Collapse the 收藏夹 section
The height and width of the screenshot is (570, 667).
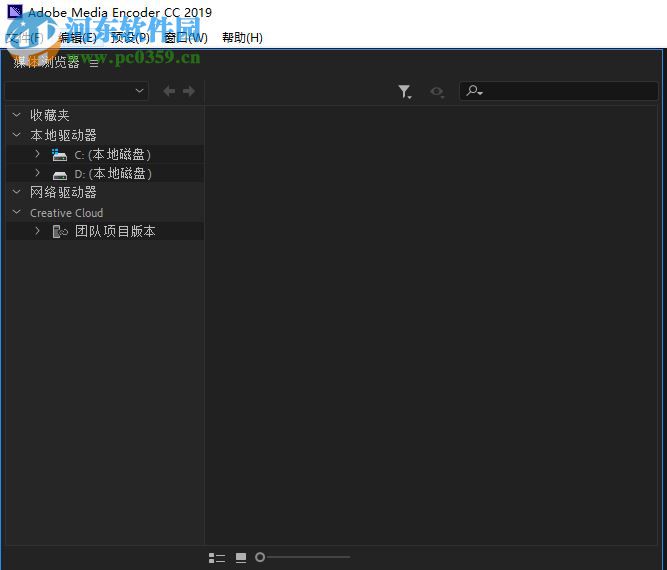pyautogui.click(x=17, y=115)
